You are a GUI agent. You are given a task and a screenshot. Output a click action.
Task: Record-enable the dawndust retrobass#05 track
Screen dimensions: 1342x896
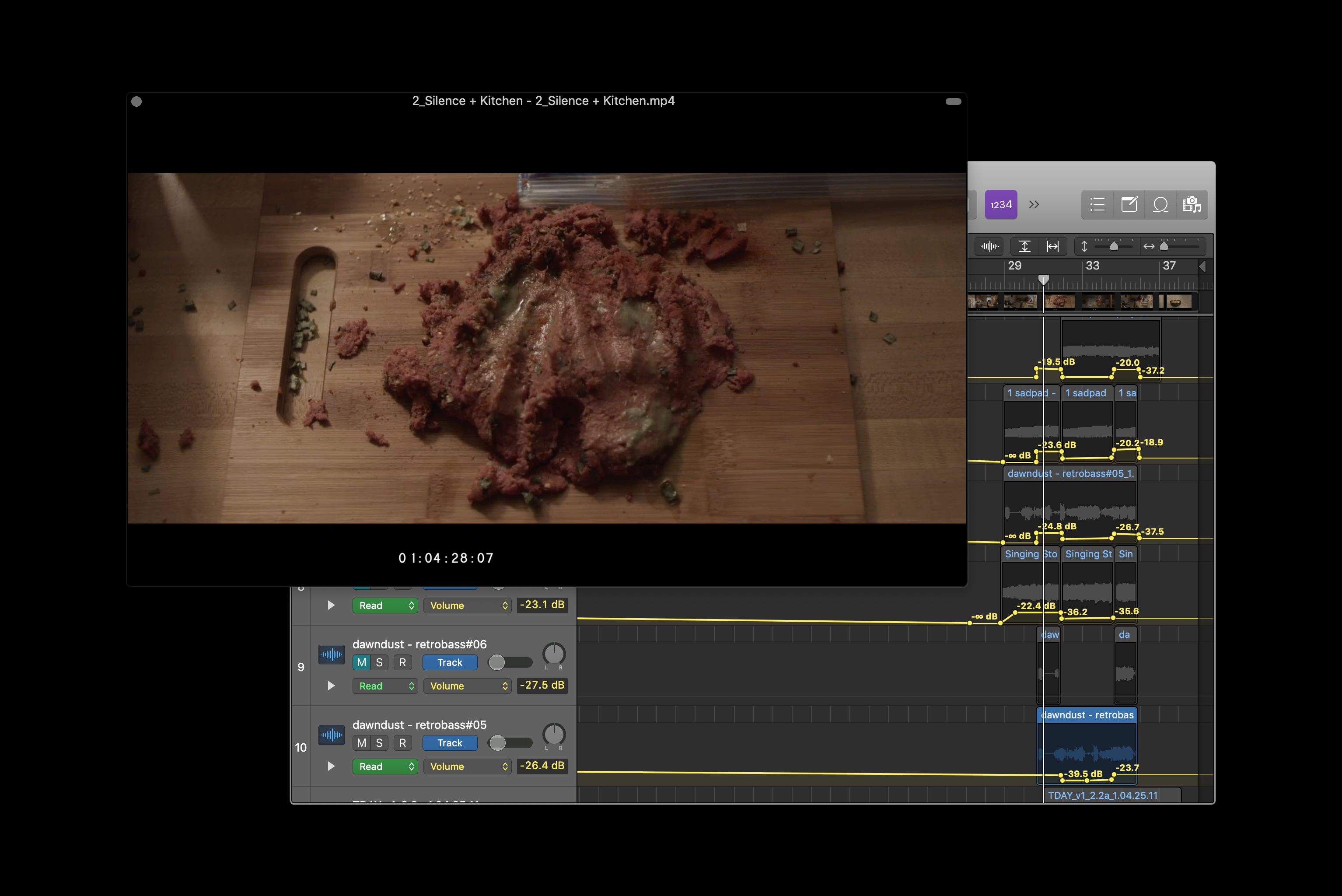coord(403,743)
